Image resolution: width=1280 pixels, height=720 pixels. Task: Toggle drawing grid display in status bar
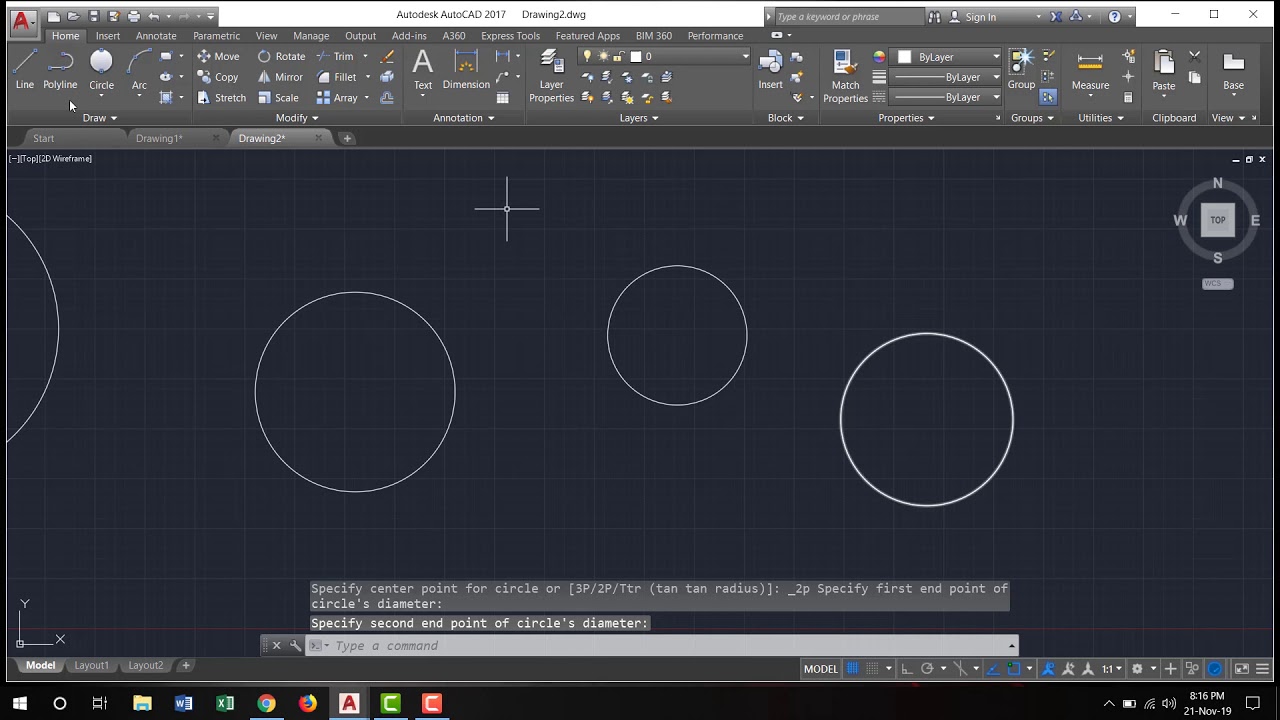click(853, 669)
